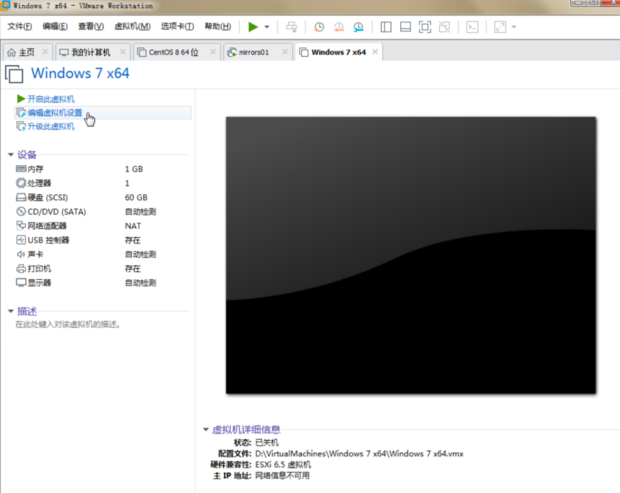Click the green power-on play toolbar icon
Viewport: 620px width, 493px height.
(253, 27)
